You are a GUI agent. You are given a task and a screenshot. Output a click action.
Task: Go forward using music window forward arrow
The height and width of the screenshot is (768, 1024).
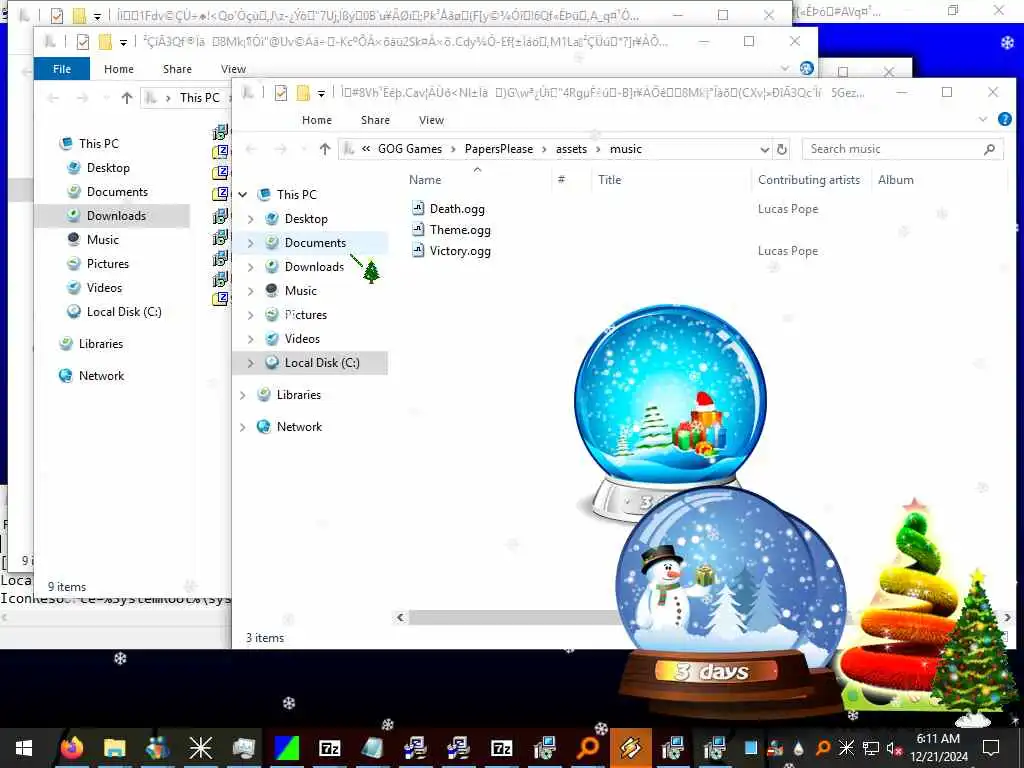point(280,150)
